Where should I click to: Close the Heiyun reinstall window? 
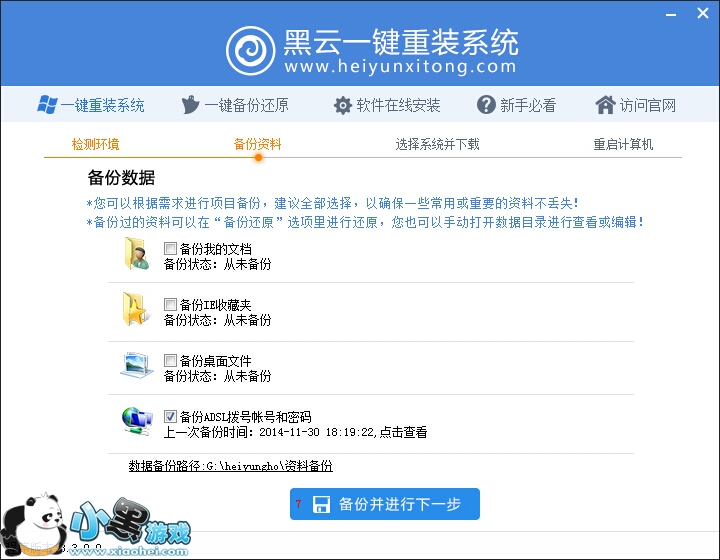(x=703, y=13)
